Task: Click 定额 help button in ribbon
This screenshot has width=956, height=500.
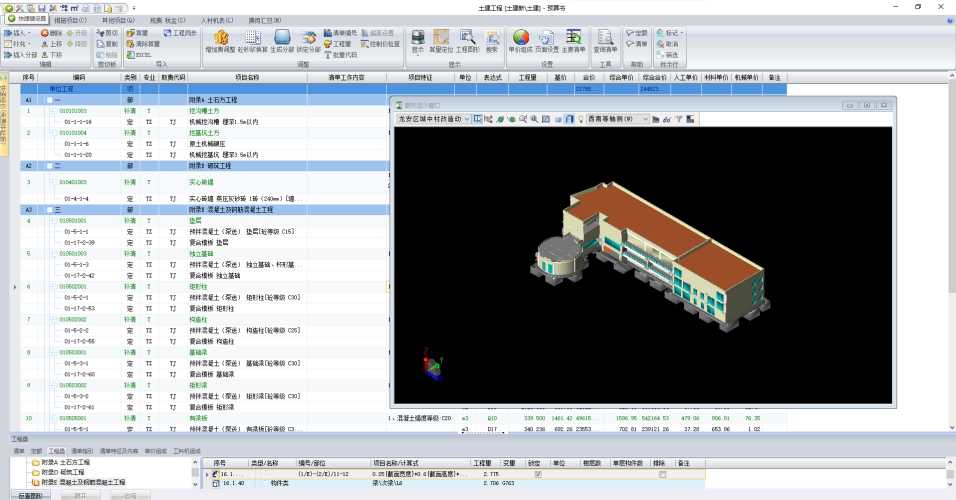Action: pos(637,33)
